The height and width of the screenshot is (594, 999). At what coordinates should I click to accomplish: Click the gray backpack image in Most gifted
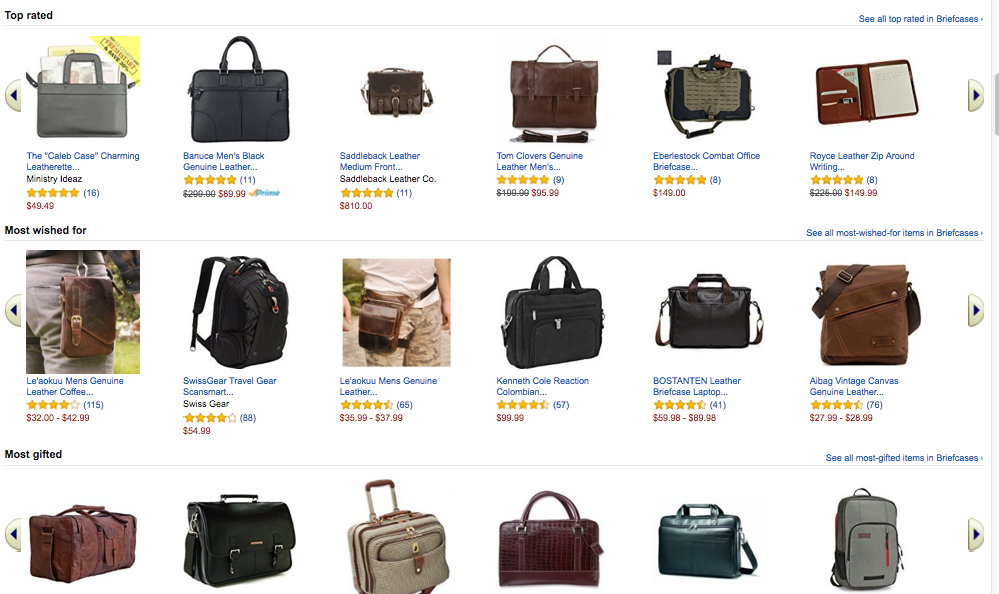point(866,539)
